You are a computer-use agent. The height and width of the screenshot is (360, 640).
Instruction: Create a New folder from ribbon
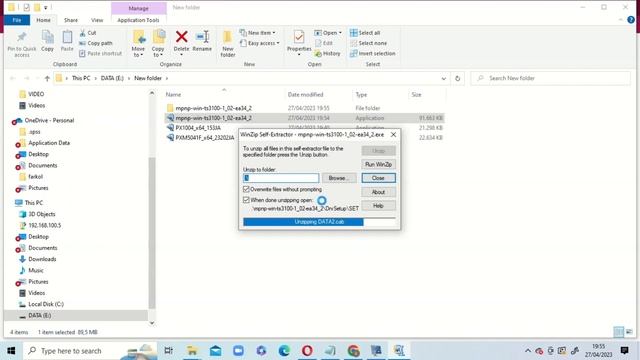tap(227, 44)
